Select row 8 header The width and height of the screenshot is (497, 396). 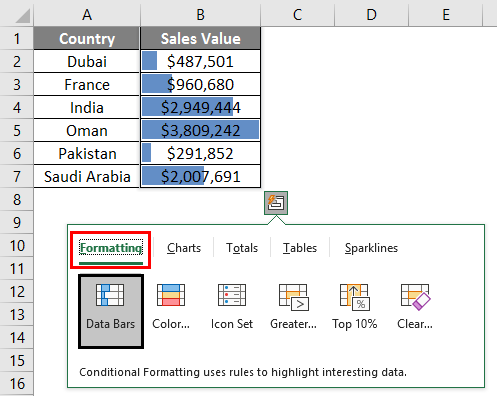tap(17, 199)
